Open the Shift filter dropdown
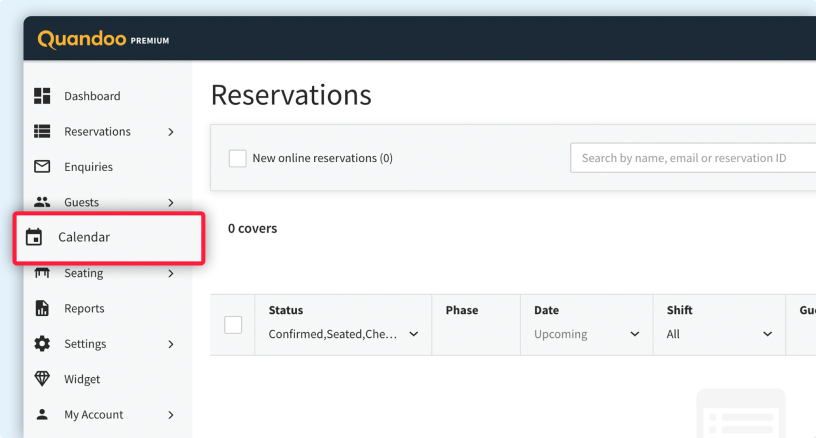Image resolution: width=816 pixels, height=438 pixels. (720, 334)
